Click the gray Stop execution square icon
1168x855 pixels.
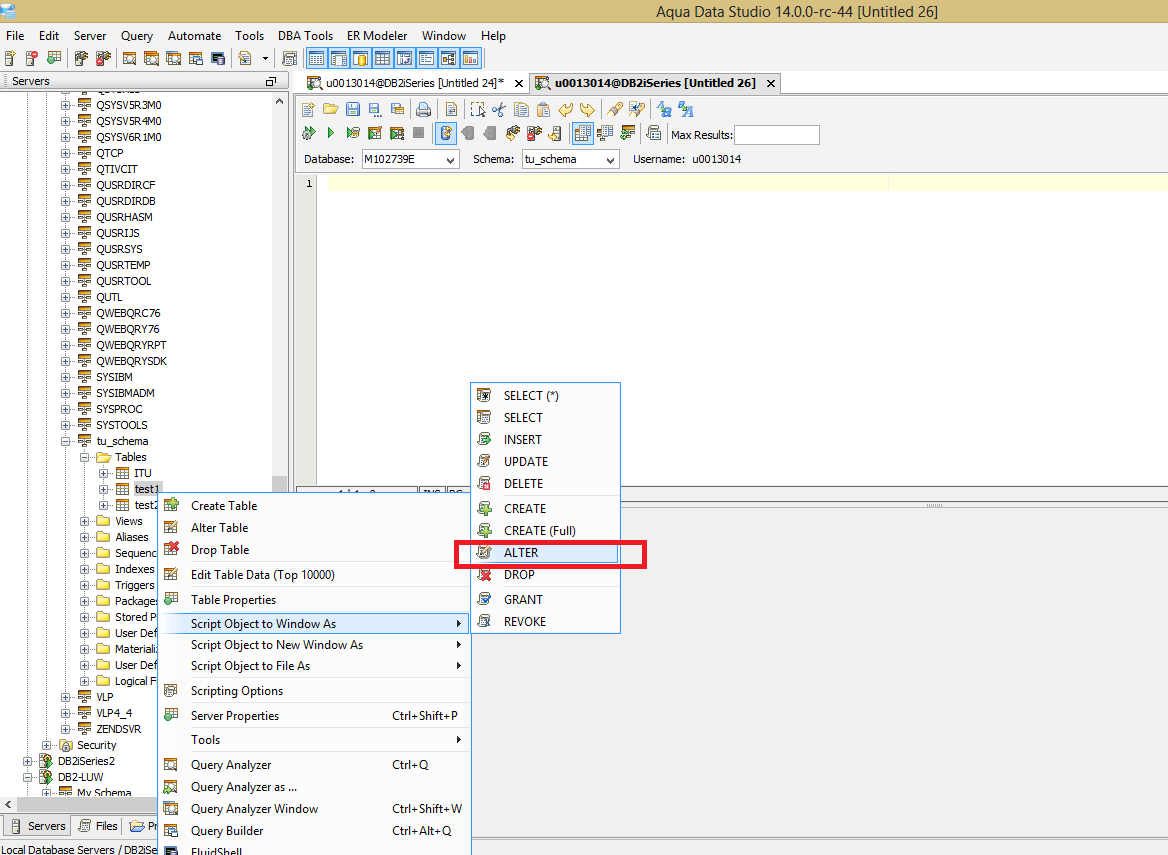tap(419, 133)
